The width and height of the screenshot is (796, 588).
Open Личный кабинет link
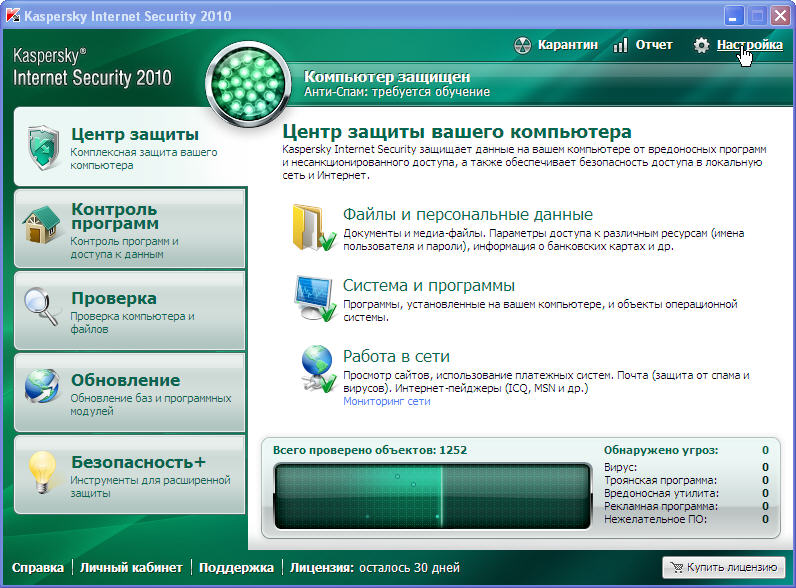pyautogui.click(x=131, y=567)
